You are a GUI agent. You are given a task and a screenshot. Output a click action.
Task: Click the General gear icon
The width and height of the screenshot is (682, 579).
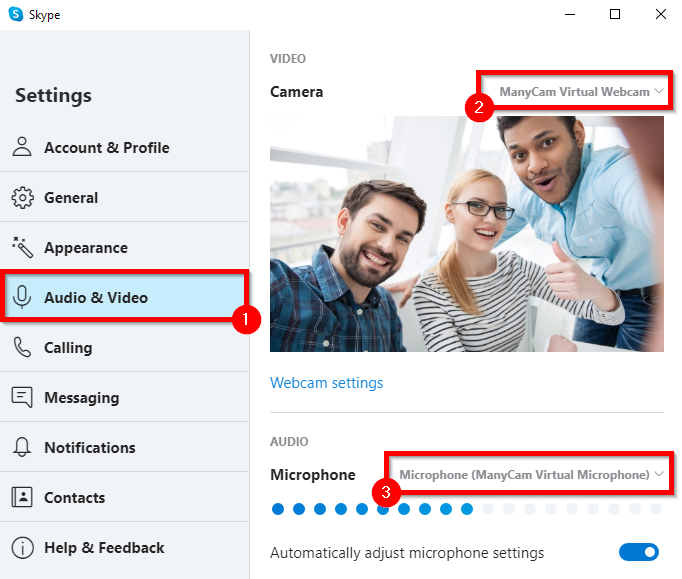click(x=22, y=197)
